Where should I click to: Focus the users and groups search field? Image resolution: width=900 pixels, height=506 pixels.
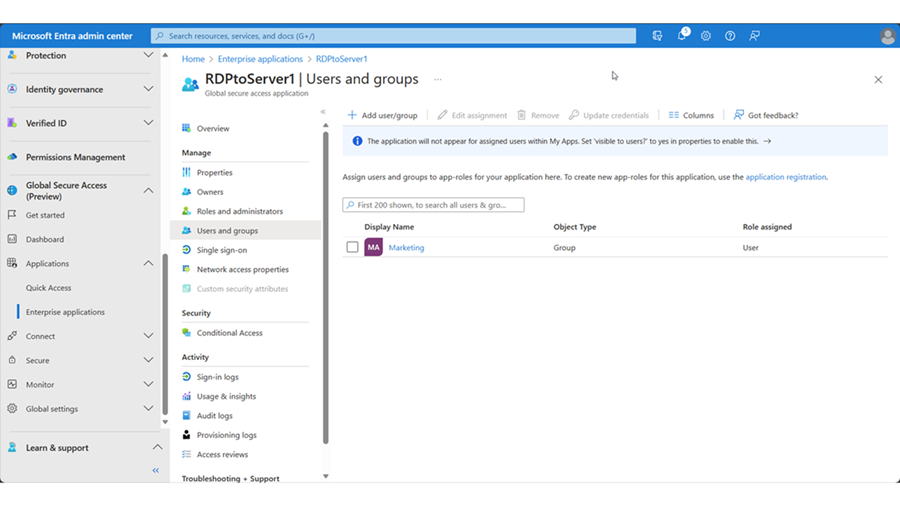(x=433, y=205)
